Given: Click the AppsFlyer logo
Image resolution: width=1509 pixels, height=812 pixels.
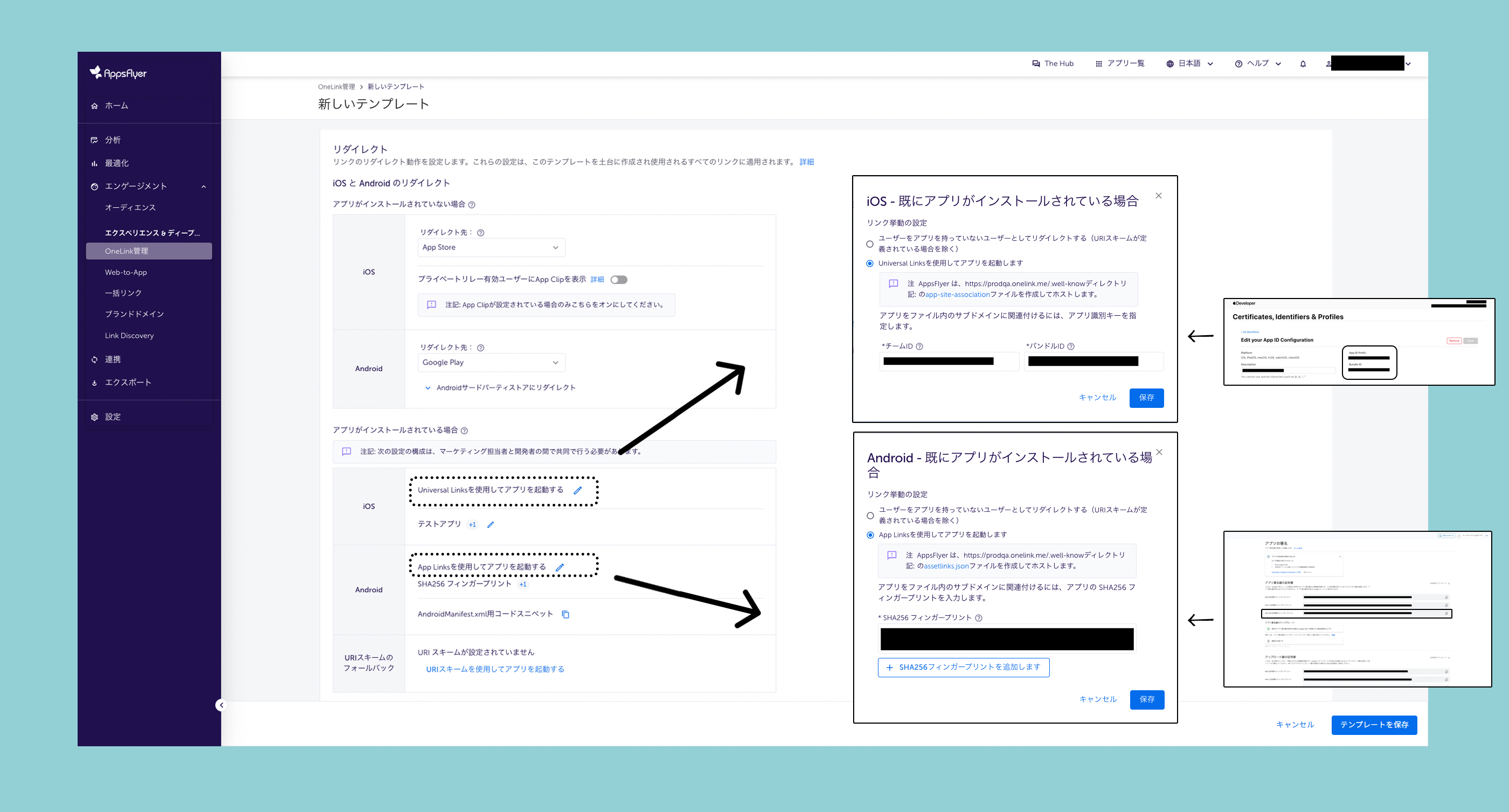Looking at the screenshot, I should click(x=119, y=73).
